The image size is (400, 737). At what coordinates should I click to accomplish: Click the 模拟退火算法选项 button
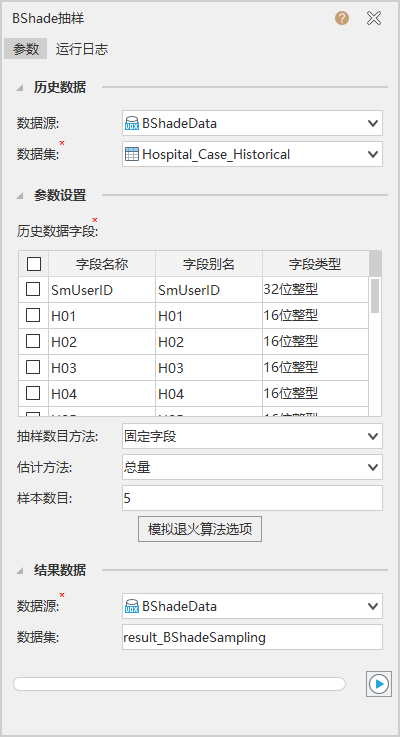[x=200, y=529]
